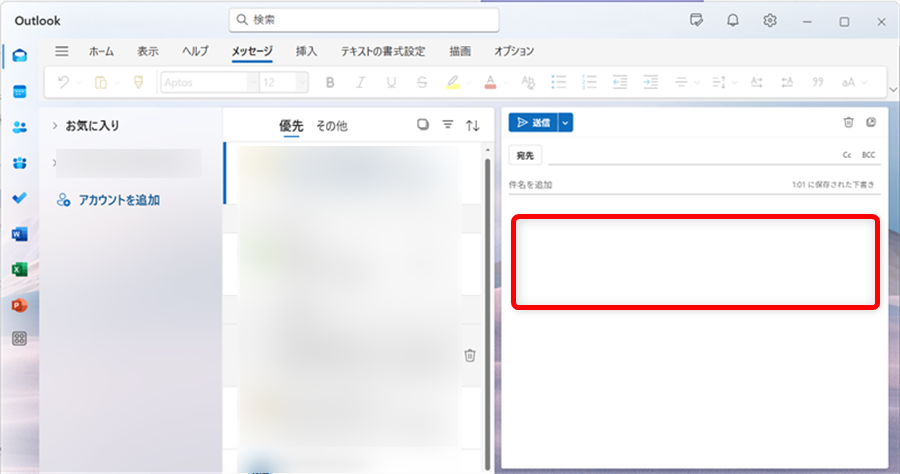
Task: Discard draft using trash icon in compose pane
Action: click(848, 122)
